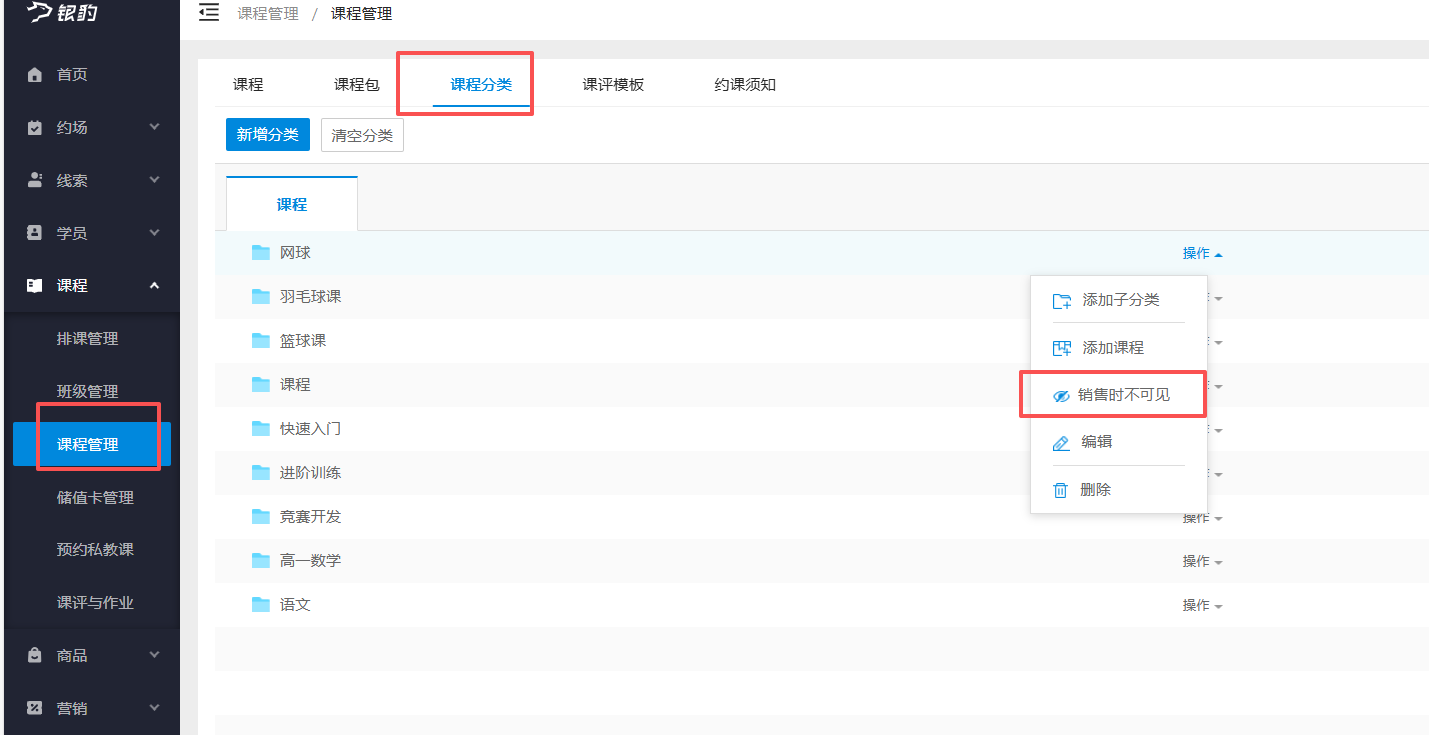Click the 高一数学 folder icon

pos(261,561)
